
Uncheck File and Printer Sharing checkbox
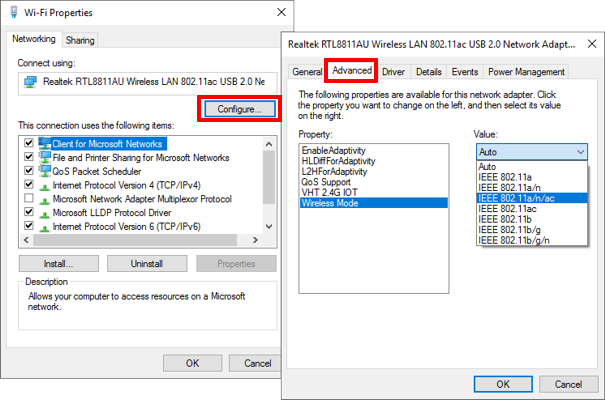tap(29, 157)
